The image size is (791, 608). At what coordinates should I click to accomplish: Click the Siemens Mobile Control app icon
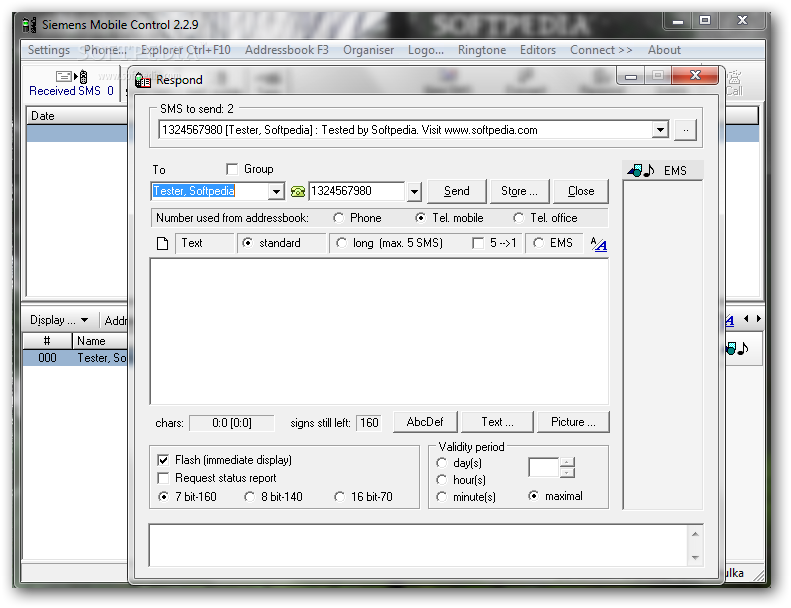coord(29,25)
